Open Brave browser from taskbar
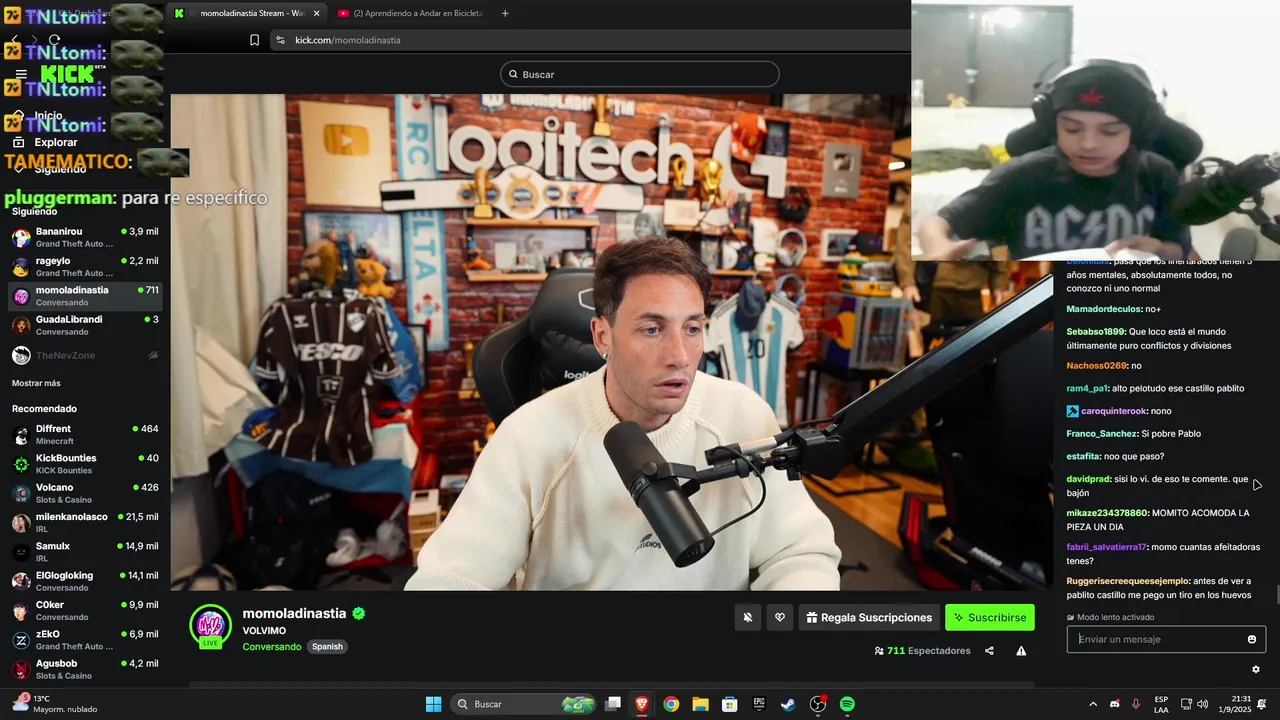The width and height of the screenshot is (1280, 720). (641, 704)
